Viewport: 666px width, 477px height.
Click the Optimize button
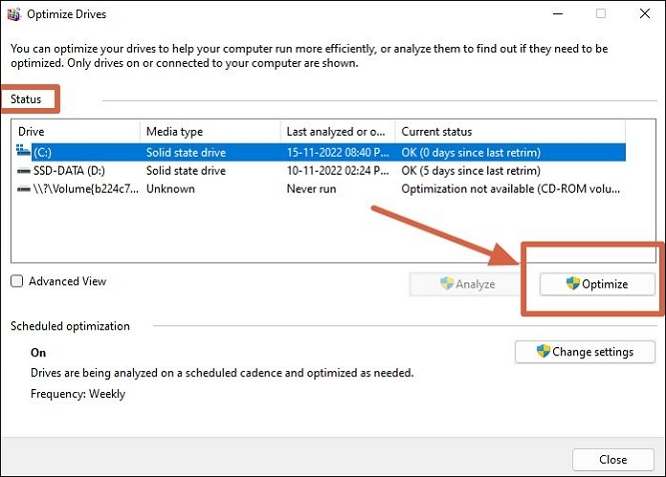click(x=597, y=284)
